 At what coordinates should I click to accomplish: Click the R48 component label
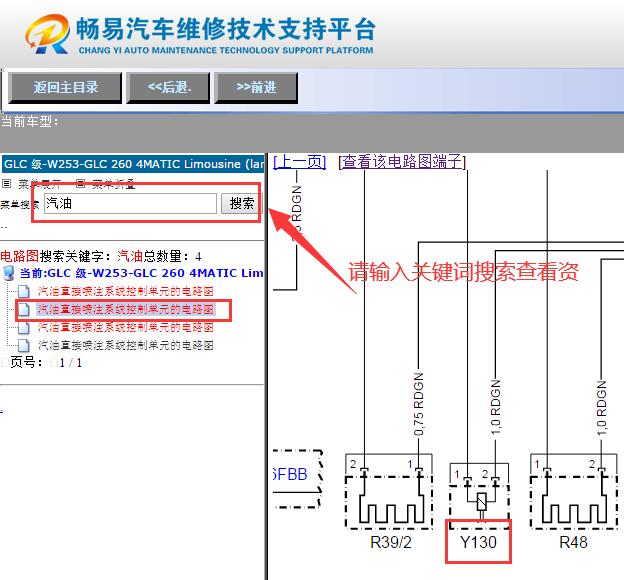click(x=573, y=542)
